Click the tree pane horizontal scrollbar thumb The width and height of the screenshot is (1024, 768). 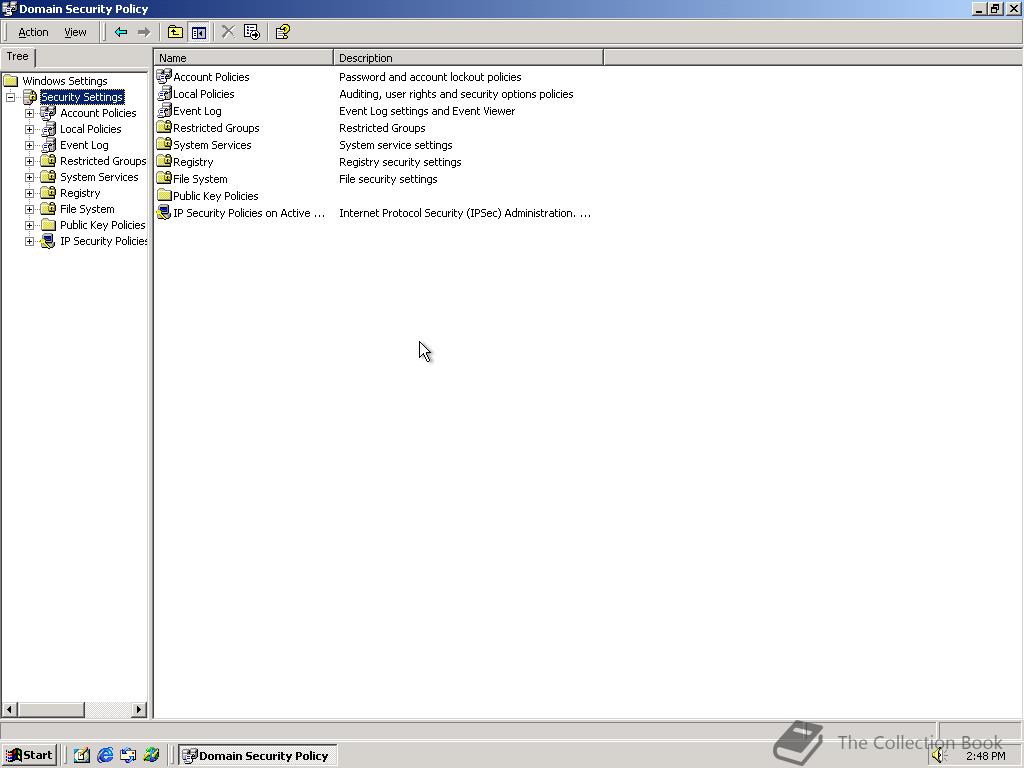[x=51, y=709]
